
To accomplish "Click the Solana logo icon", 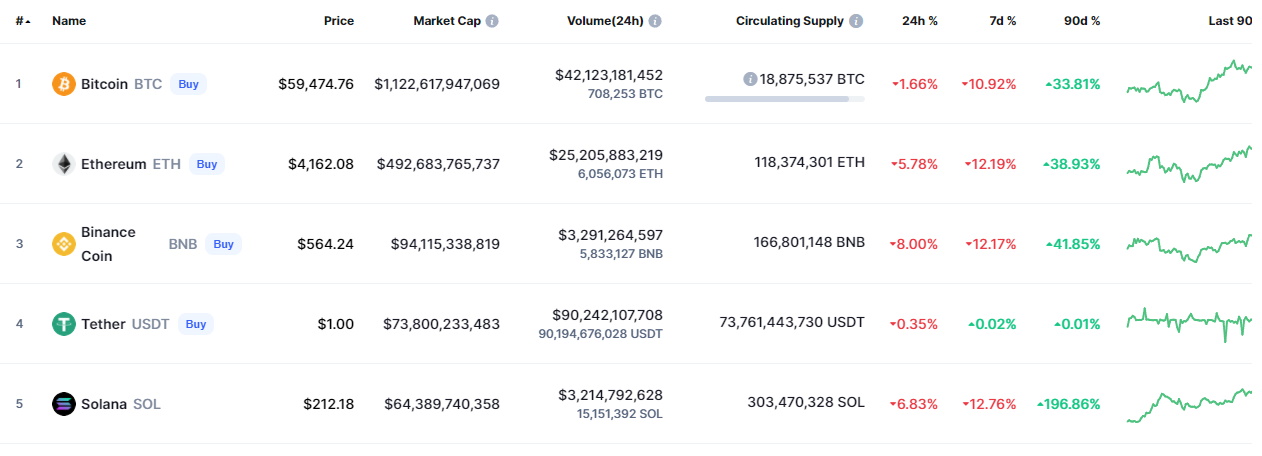I will click(64, 404).
